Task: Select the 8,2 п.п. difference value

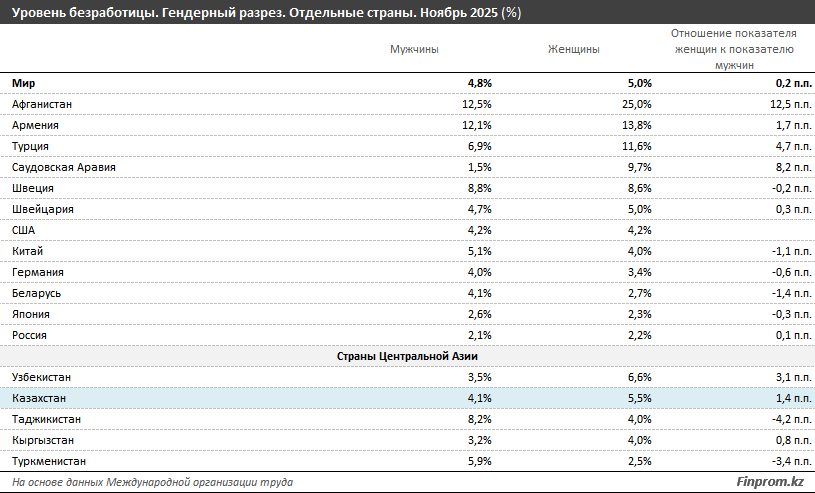Action: (794, 167)
